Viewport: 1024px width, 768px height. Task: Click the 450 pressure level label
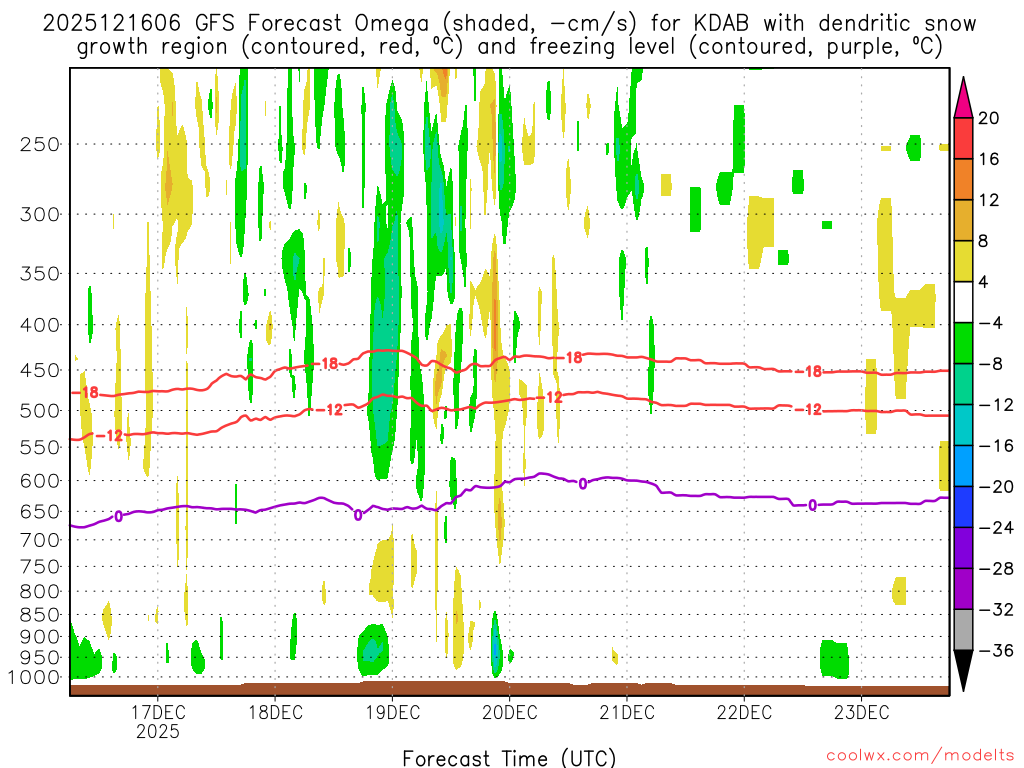(40, 370)
